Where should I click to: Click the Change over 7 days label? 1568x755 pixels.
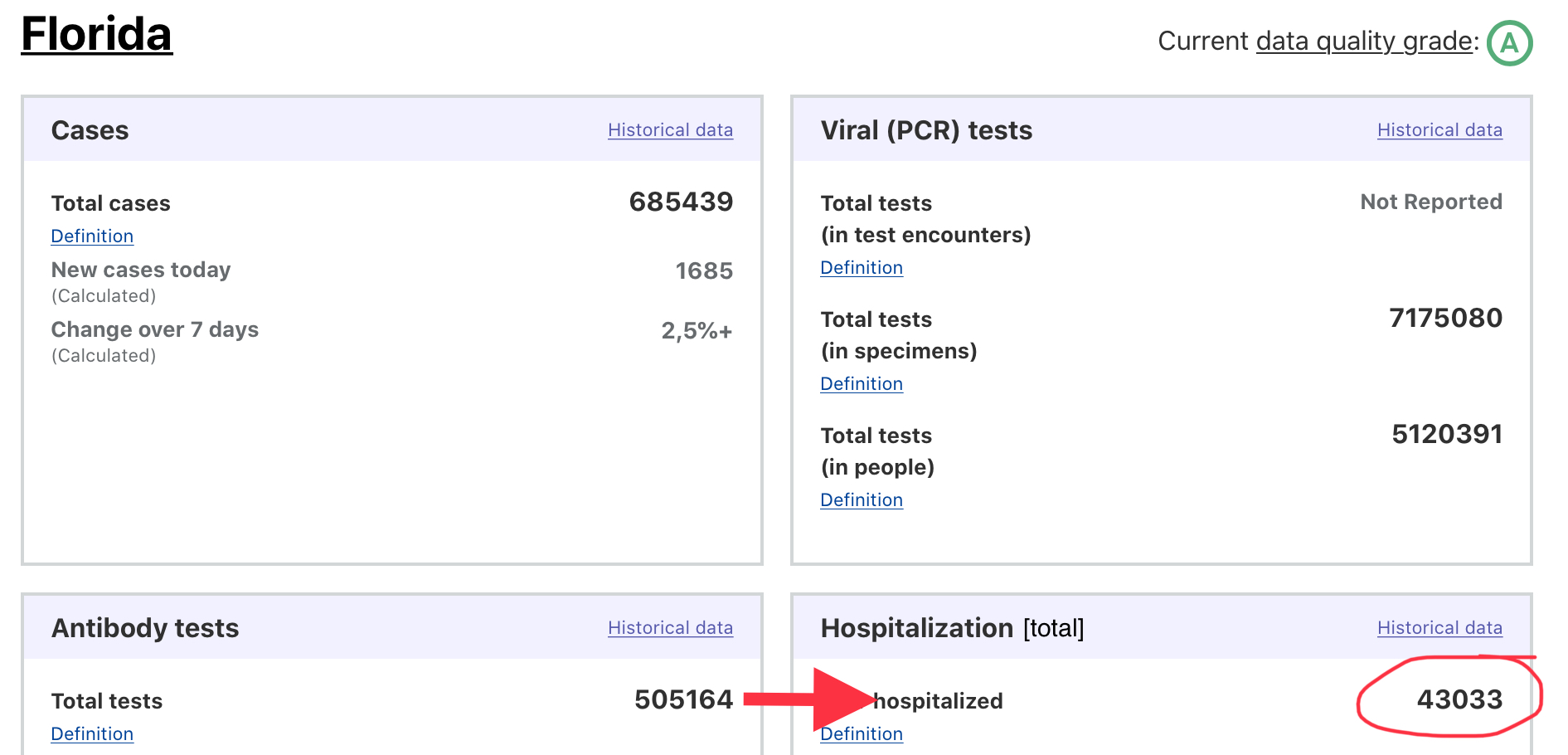[155, 329]
